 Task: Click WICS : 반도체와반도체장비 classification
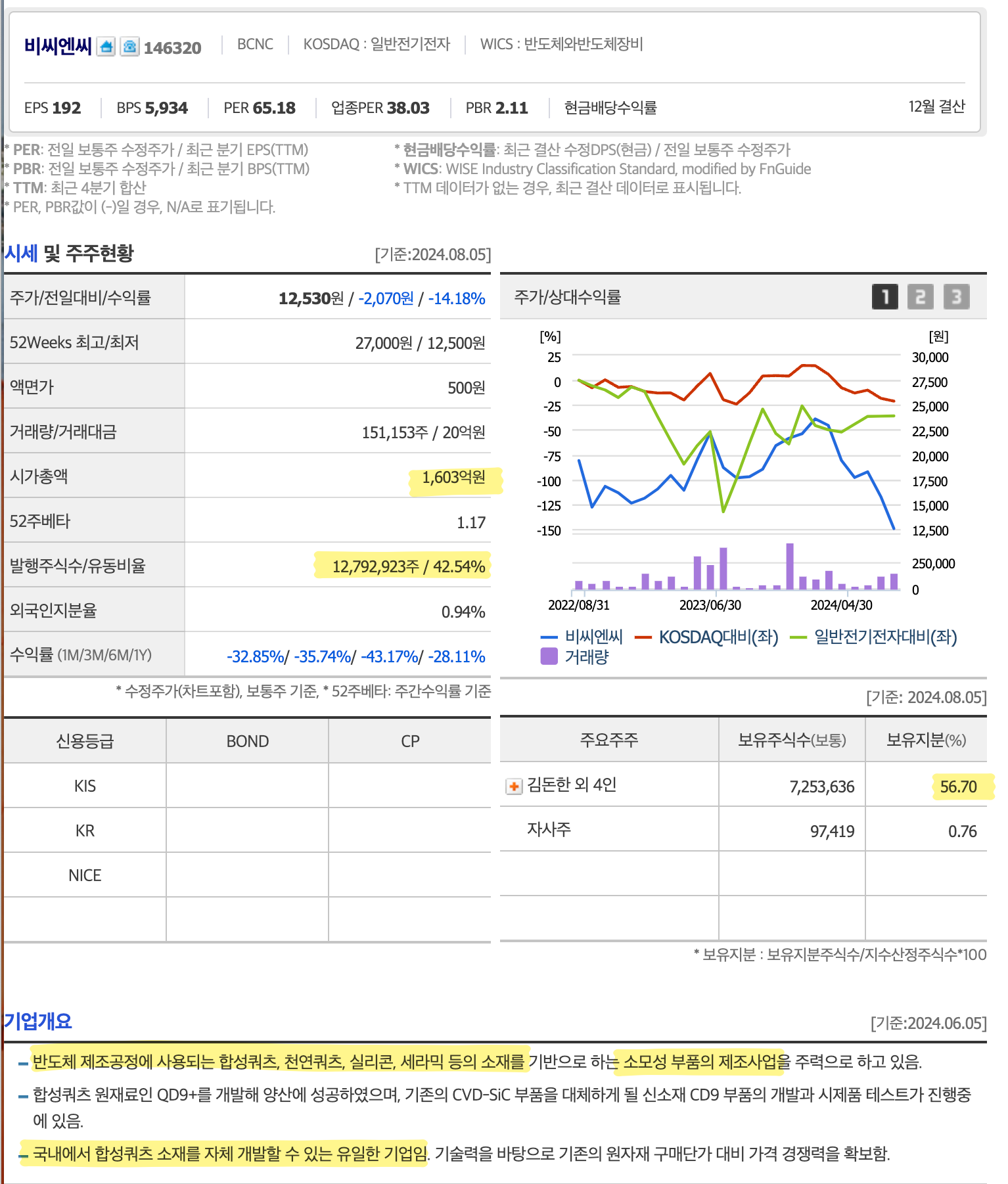tap(561, 44)
